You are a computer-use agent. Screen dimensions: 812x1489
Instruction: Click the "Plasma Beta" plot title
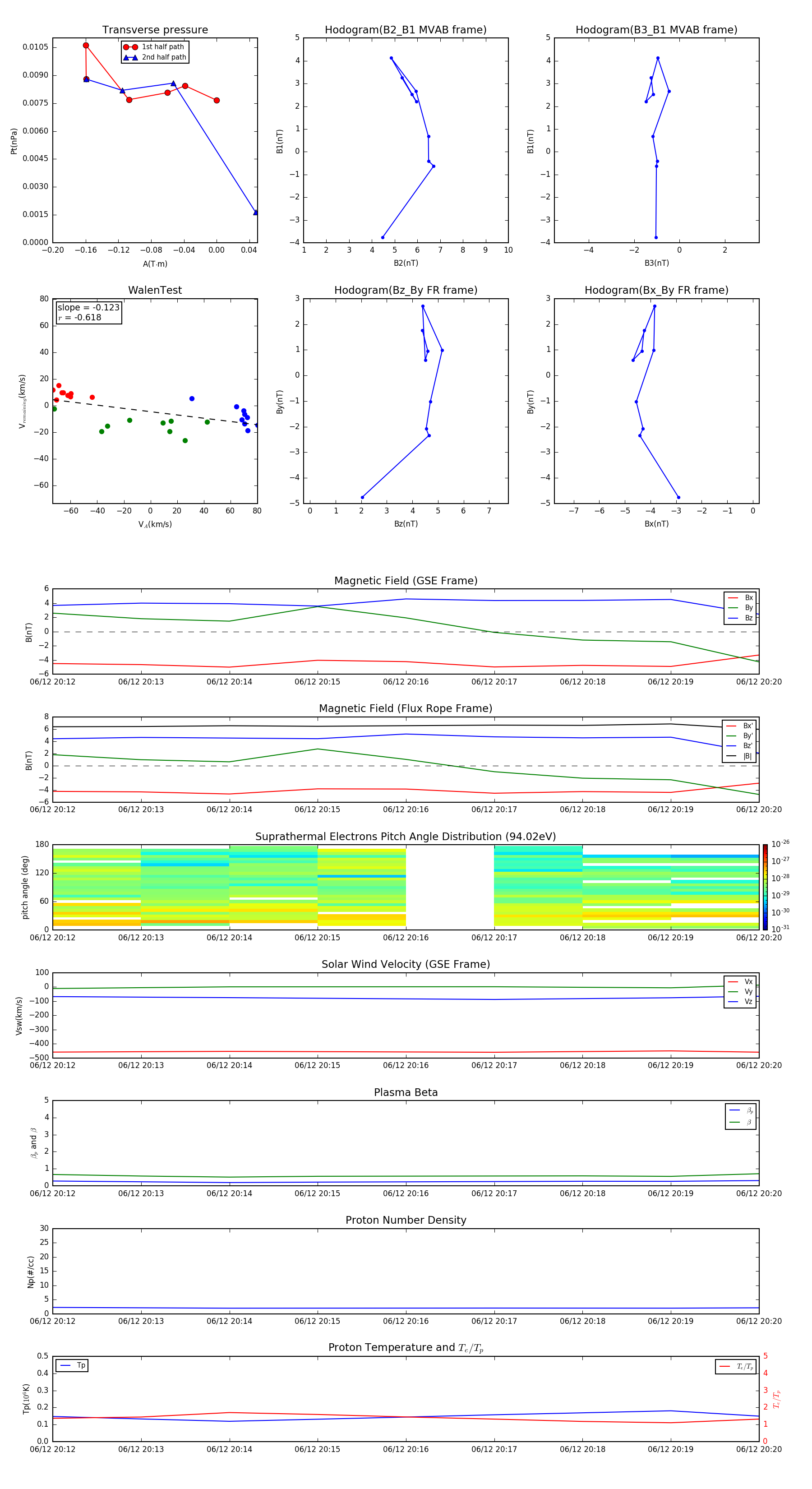[406, 1093]
